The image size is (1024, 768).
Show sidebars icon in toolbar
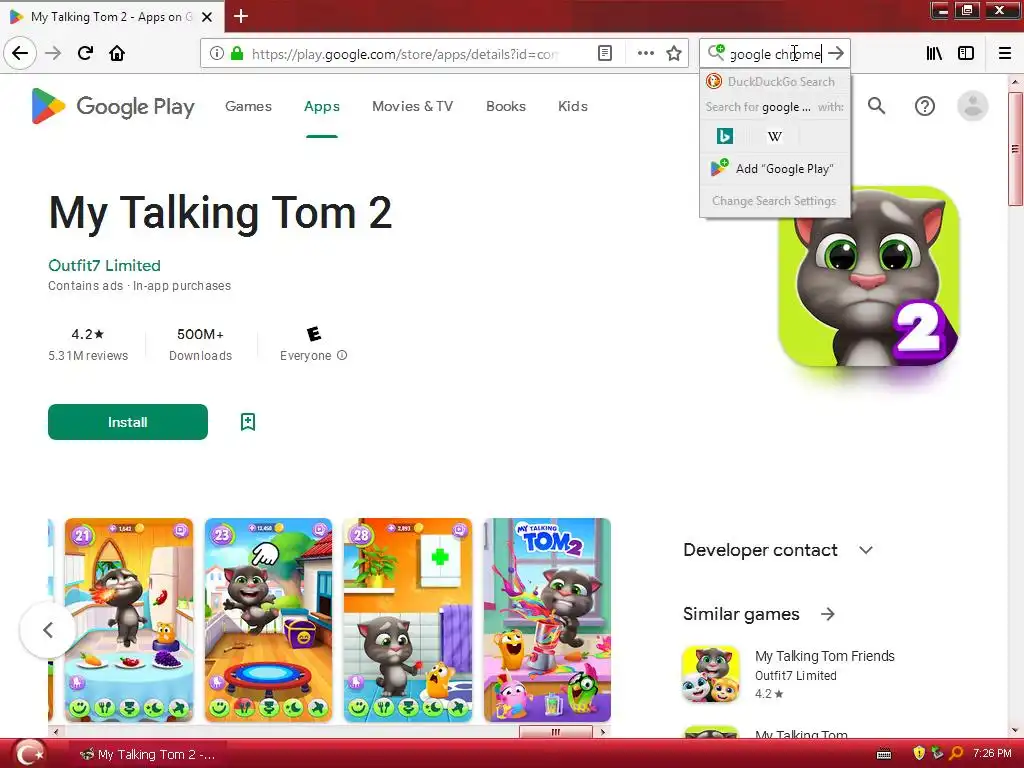click(x=966, y=54)
